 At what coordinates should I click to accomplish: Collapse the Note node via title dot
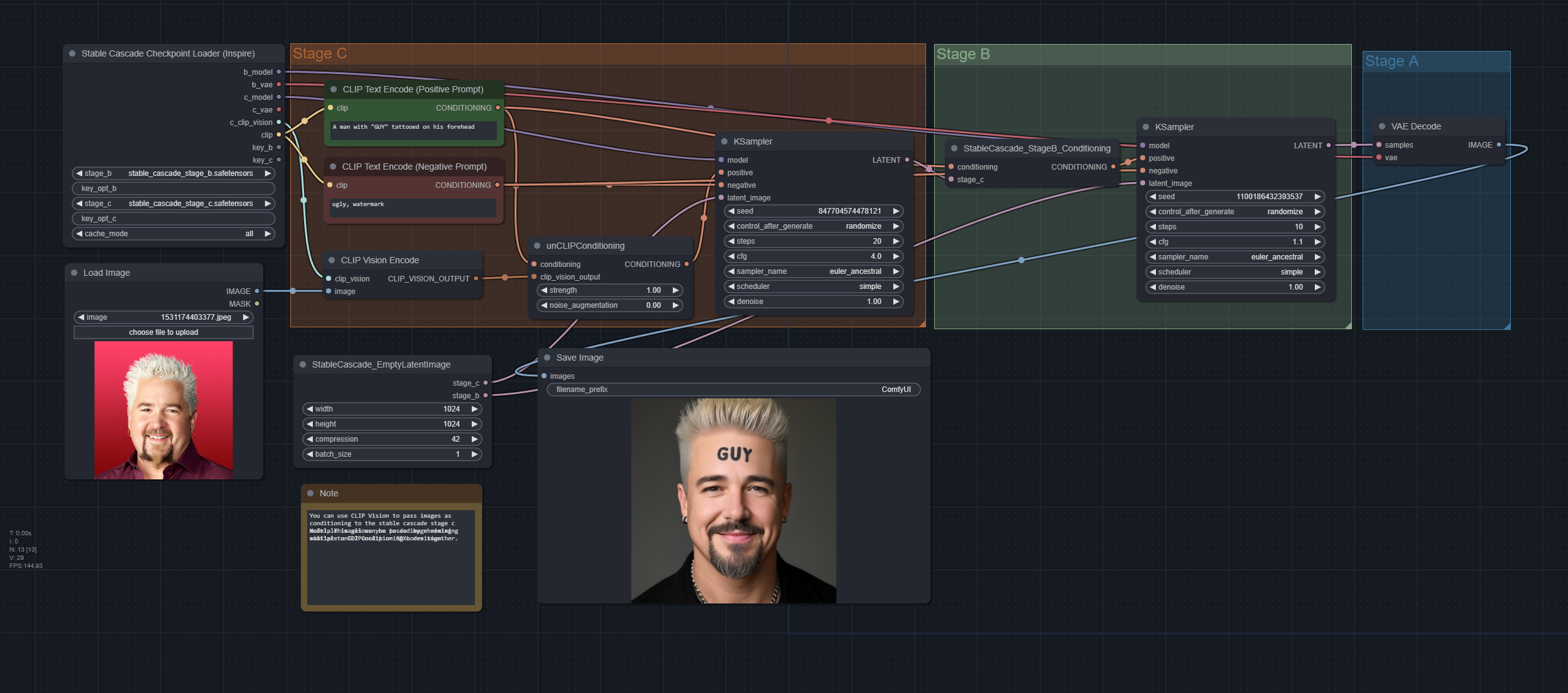(310, 493)
